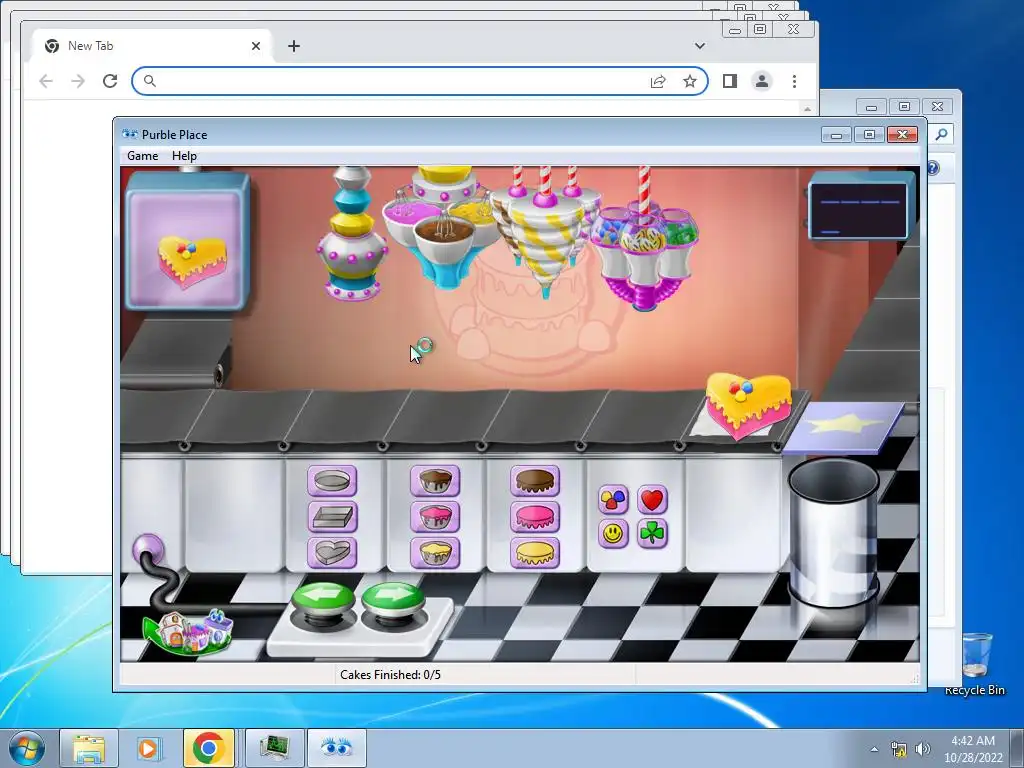This screenshot has width=1024, height=768.
Task: Click the Chrome taskbar icon
Action: 209,748
